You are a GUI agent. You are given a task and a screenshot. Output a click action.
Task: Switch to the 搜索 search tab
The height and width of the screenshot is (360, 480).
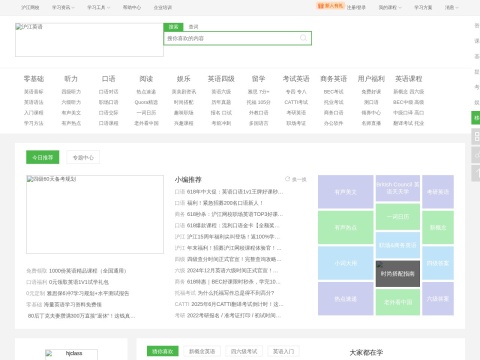(x=173, y=27)
